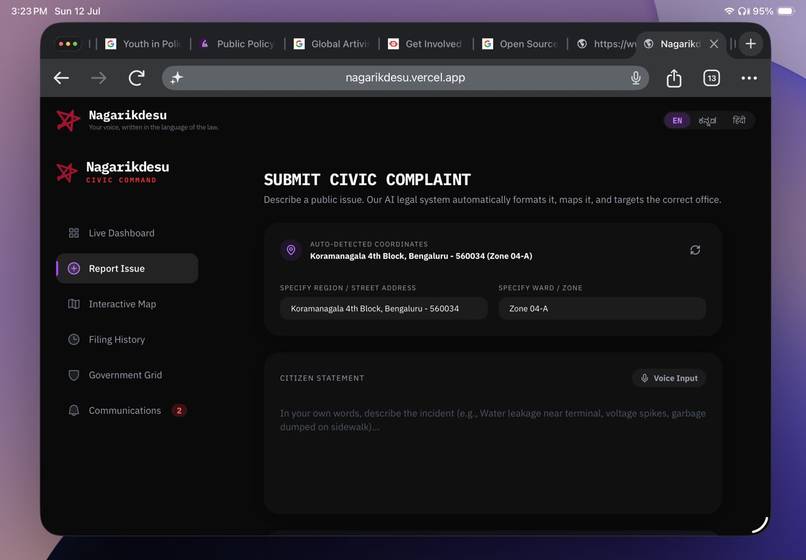Click the window controls dots in tab bar
The image size is (806, 560).
click(x=68, y=44)
